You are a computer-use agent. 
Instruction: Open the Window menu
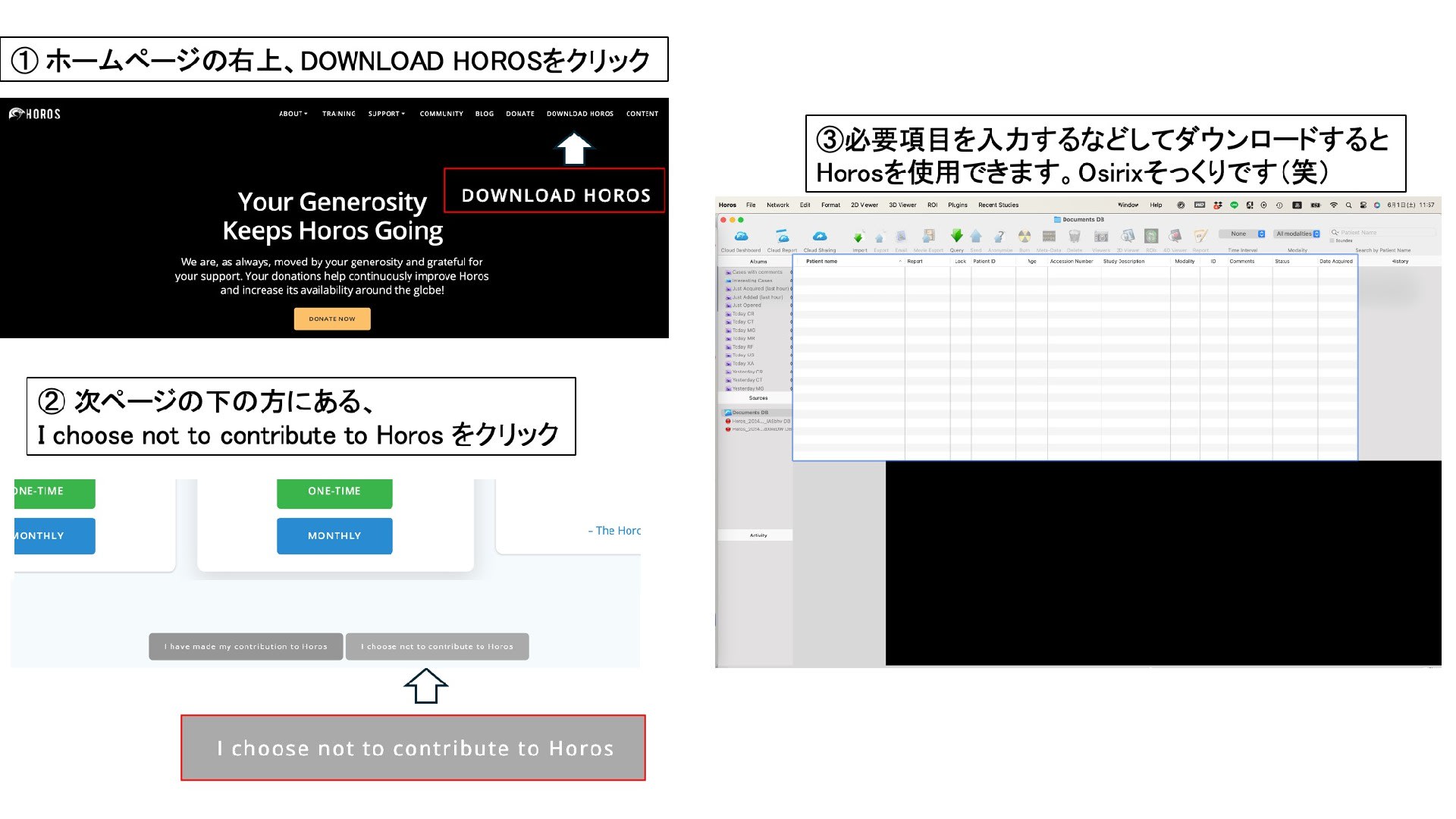pyautogui.click(x=1128, y=205)
